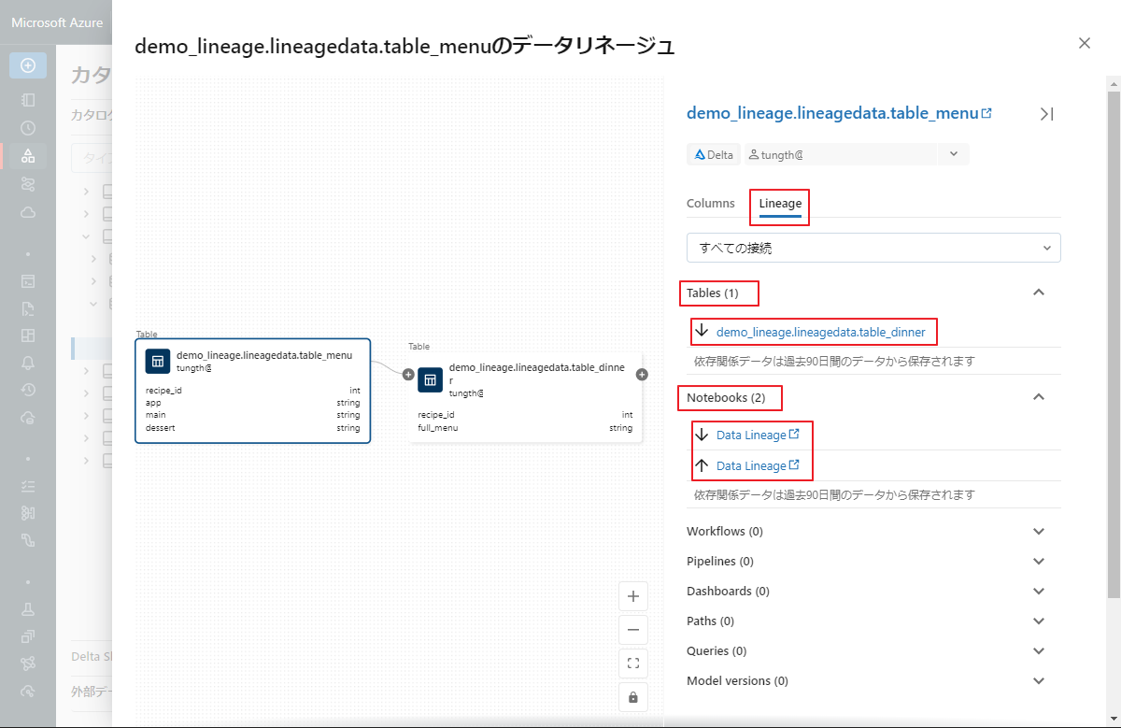Screen dimensions: 1121x728
Task: Open Query History icon in sidebar
Action: 28,390
